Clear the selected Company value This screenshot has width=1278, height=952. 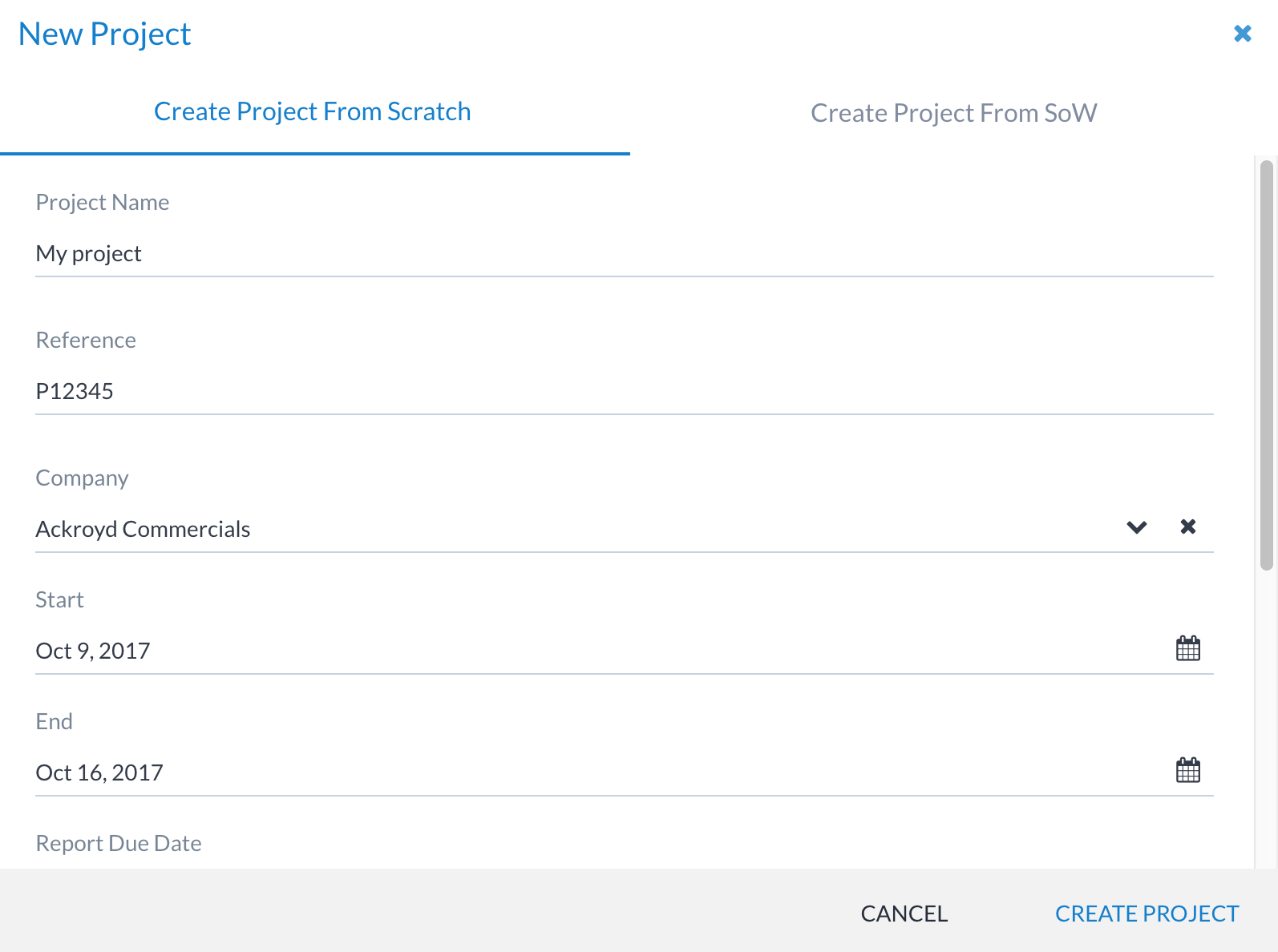(x=1187, y=526)
